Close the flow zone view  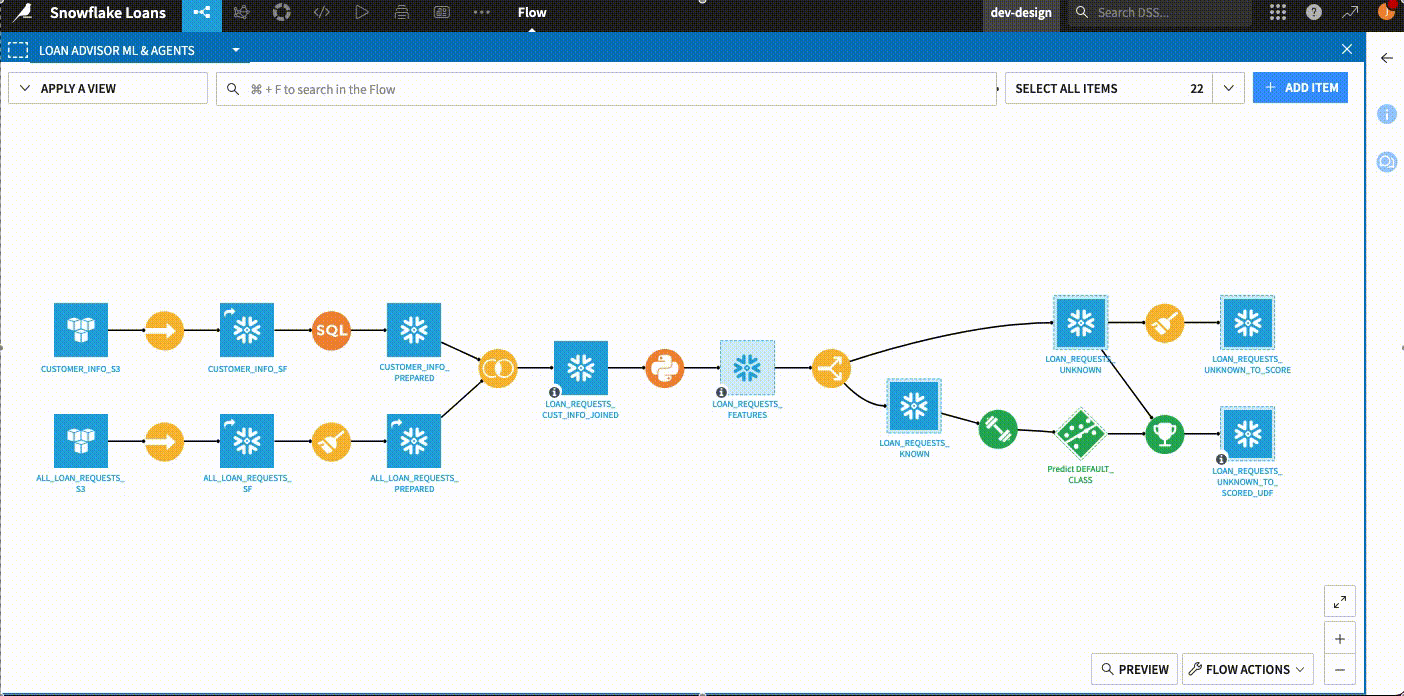point(1347,49)
